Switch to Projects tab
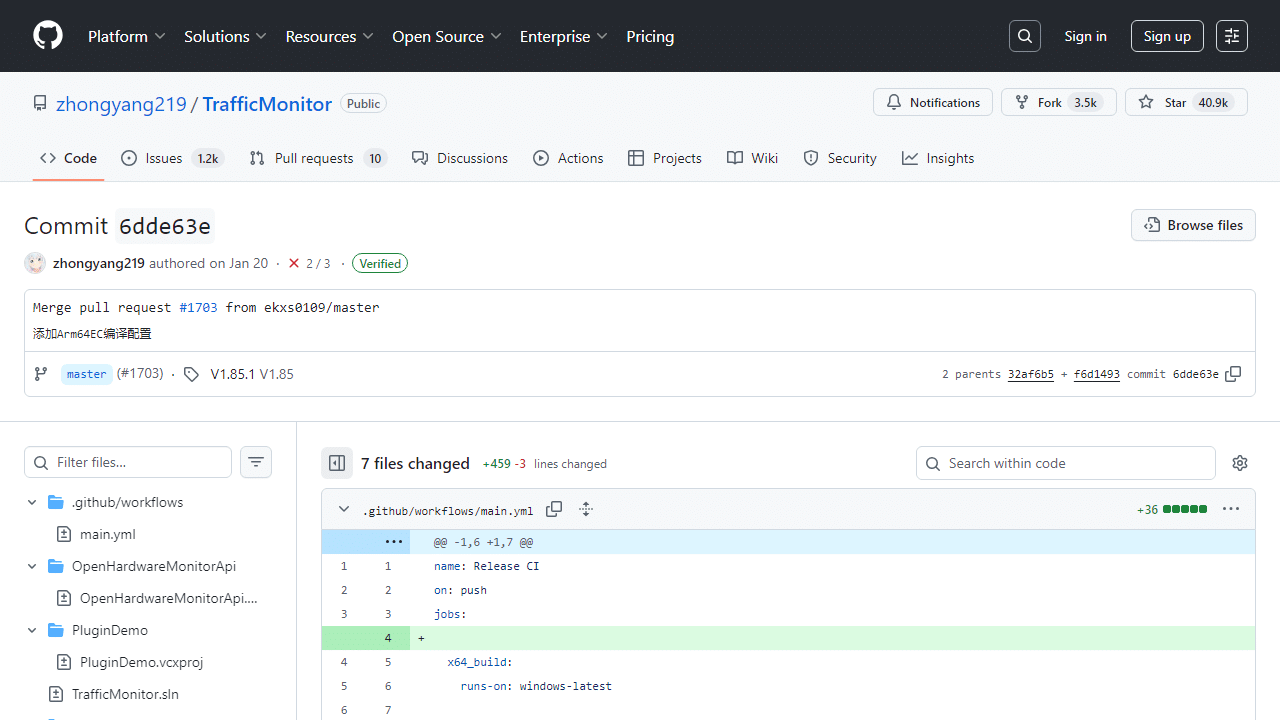1280x720 pixels. point(665,158)
